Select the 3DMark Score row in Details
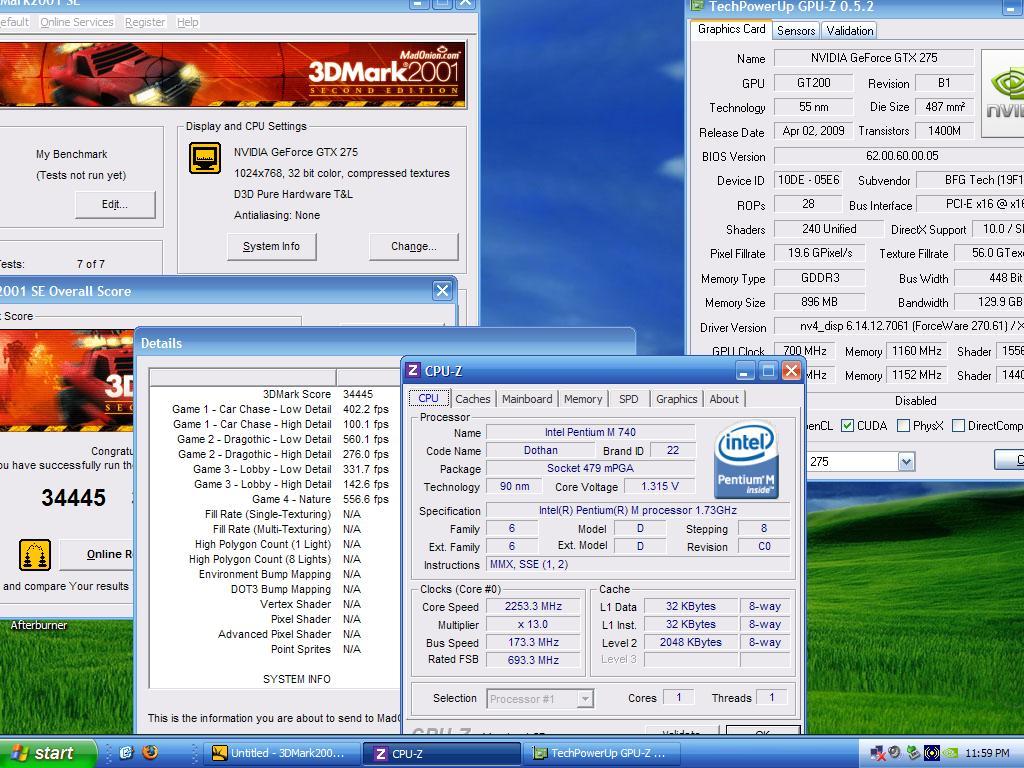This screenshot has width=1024, height=768. tap(274, 394)
